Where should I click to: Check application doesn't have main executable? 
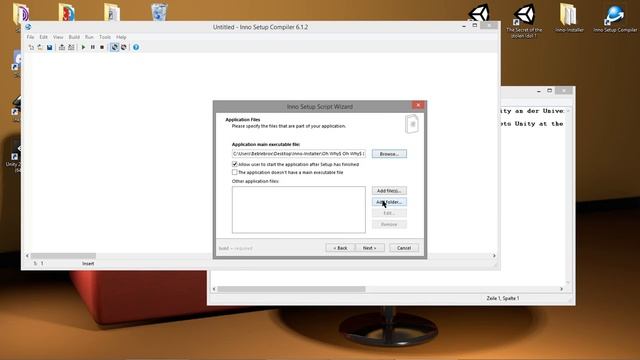click(235, 172)
